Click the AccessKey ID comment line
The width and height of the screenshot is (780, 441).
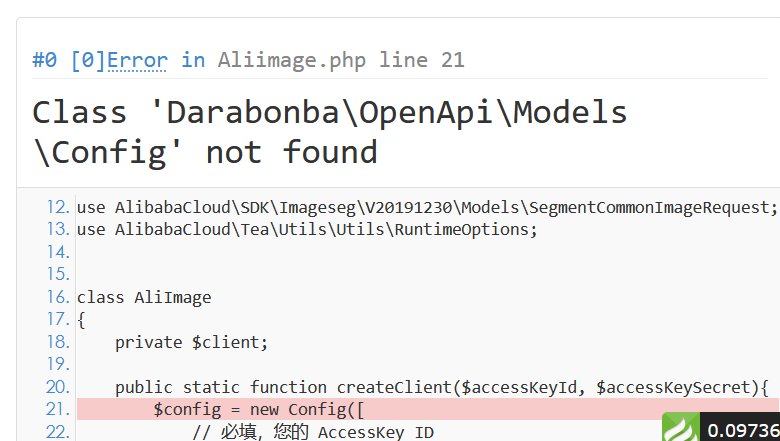[313, 432]
